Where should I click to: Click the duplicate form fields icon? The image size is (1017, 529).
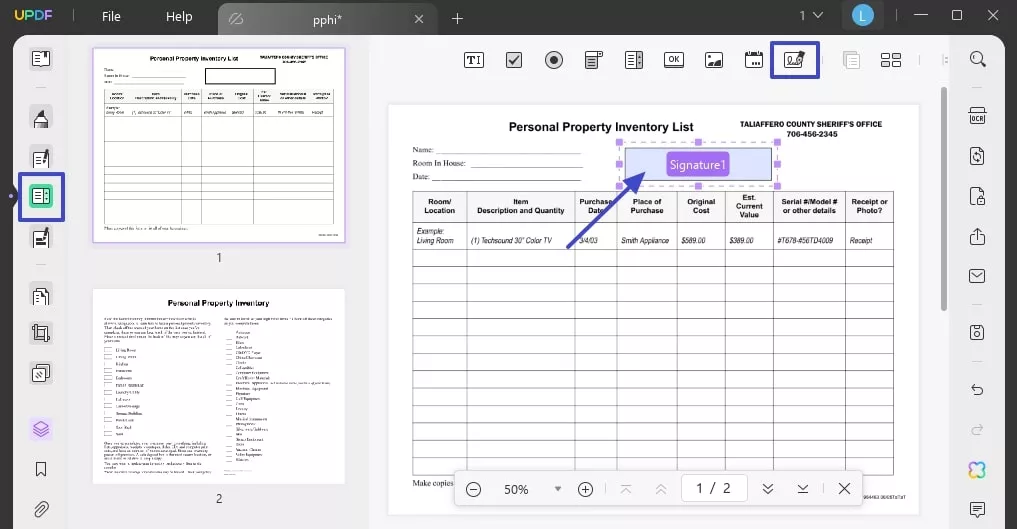pos(851,60)
